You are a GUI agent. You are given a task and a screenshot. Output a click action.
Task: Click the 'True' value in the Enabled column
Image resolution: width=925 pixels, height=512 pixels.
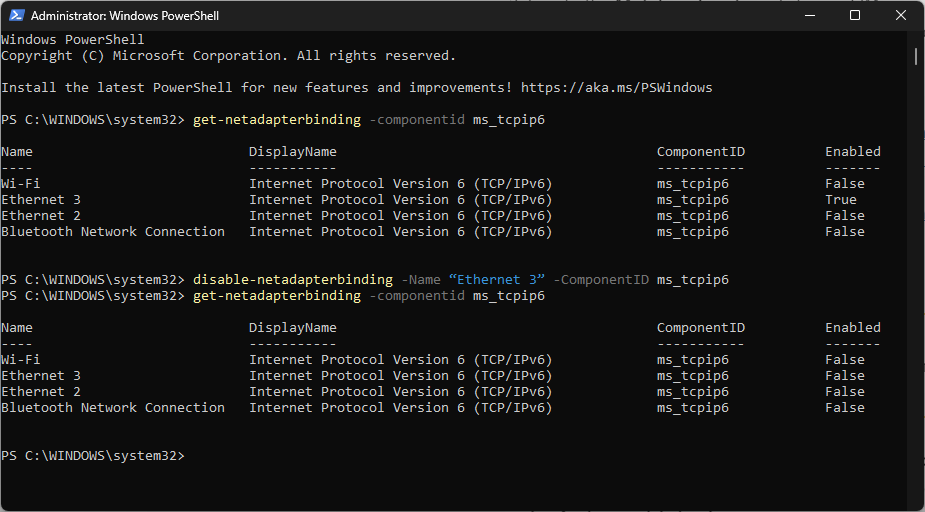(x=841, y=200)
